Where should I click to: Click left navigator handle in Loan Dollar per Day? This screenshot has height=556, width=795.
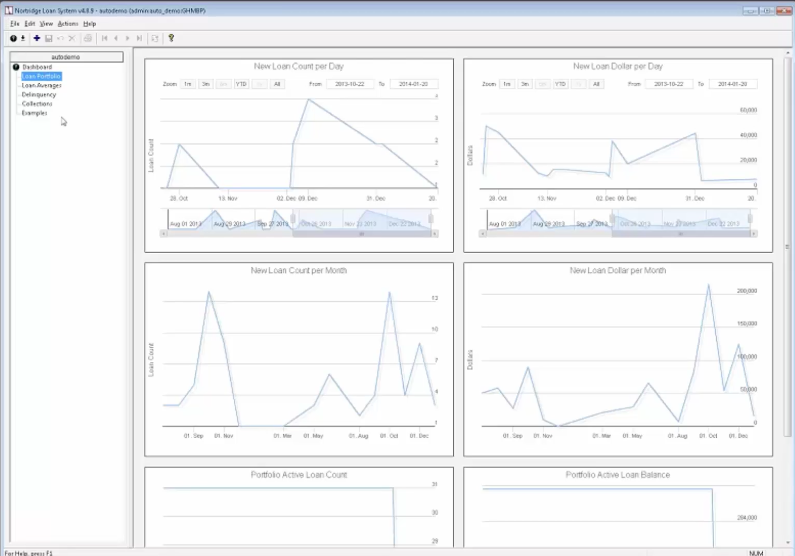tap(612, 218)
